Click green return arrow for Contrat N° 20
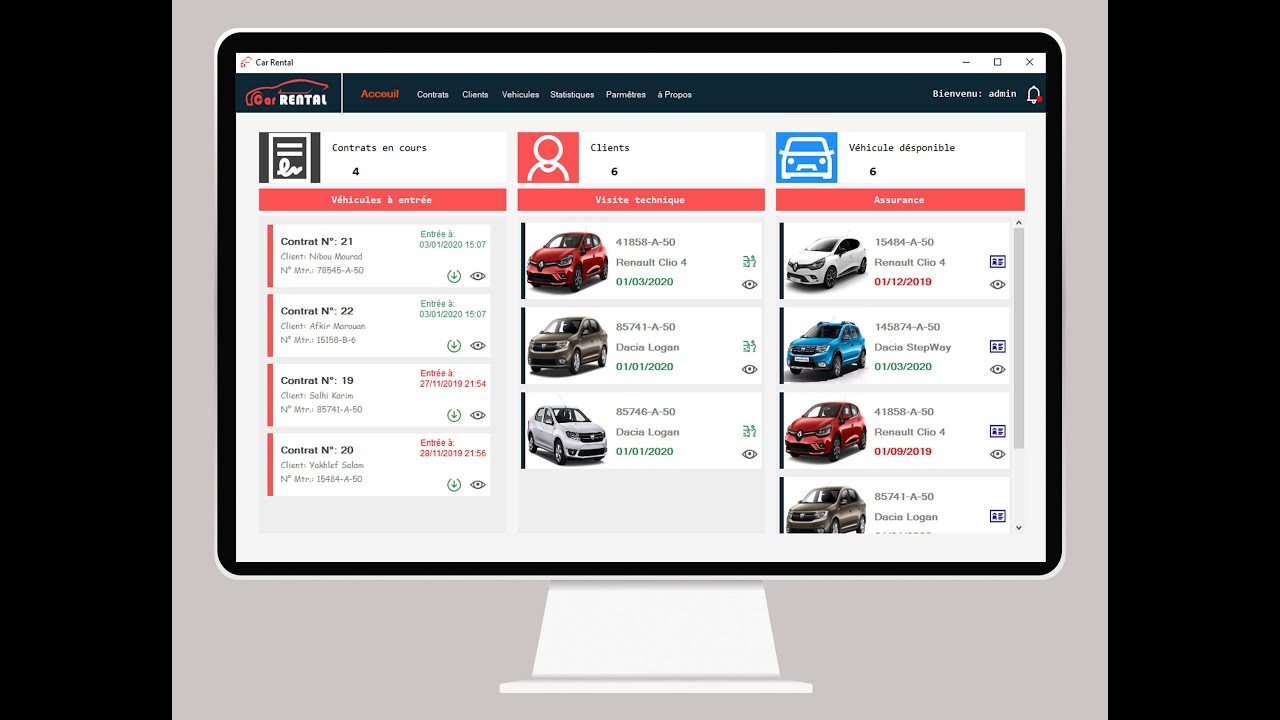This screenshot has height=720, width=1280. coord(454,485)
